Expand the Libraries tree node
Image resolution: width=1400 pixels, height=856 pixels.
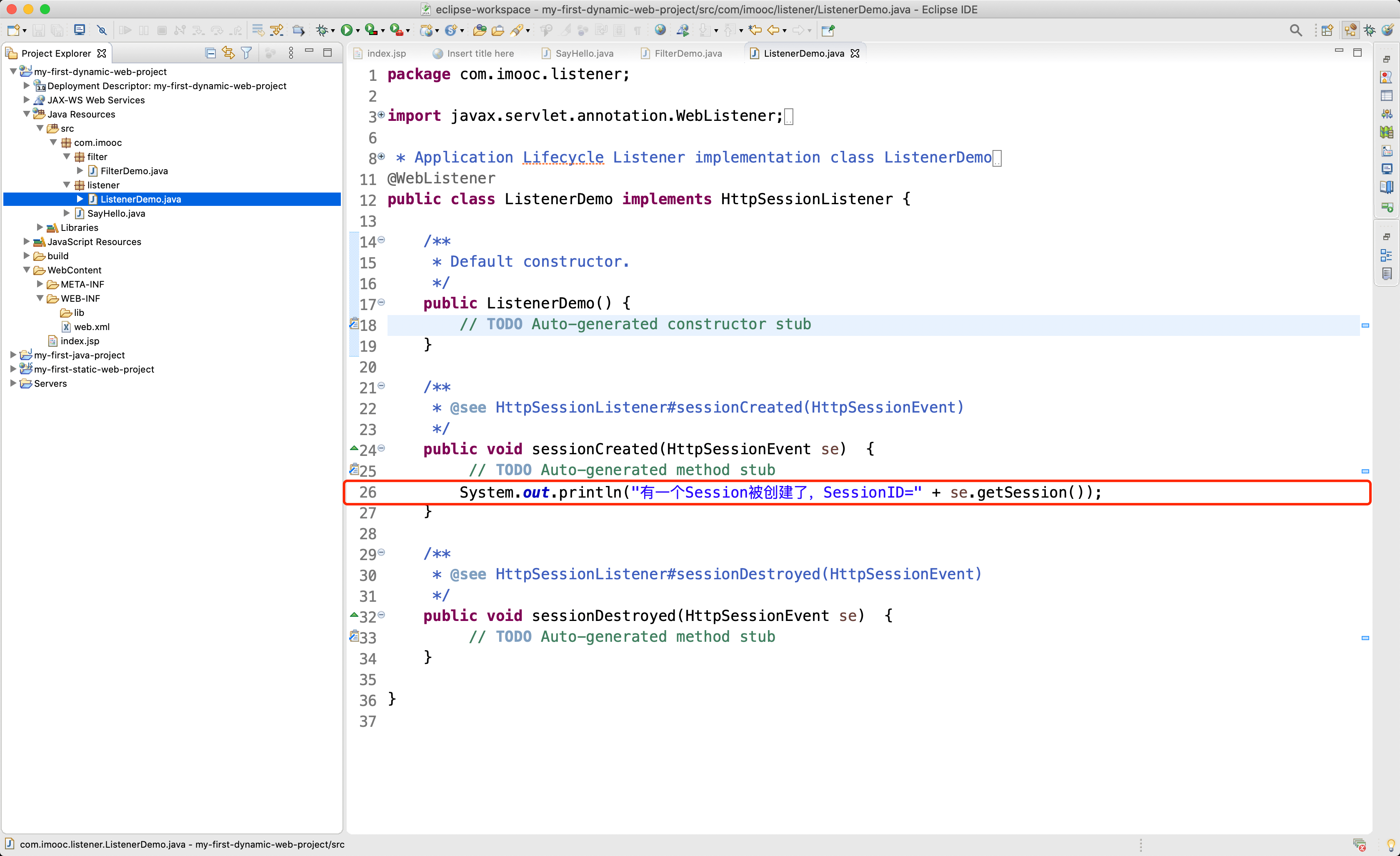[40, 228]
